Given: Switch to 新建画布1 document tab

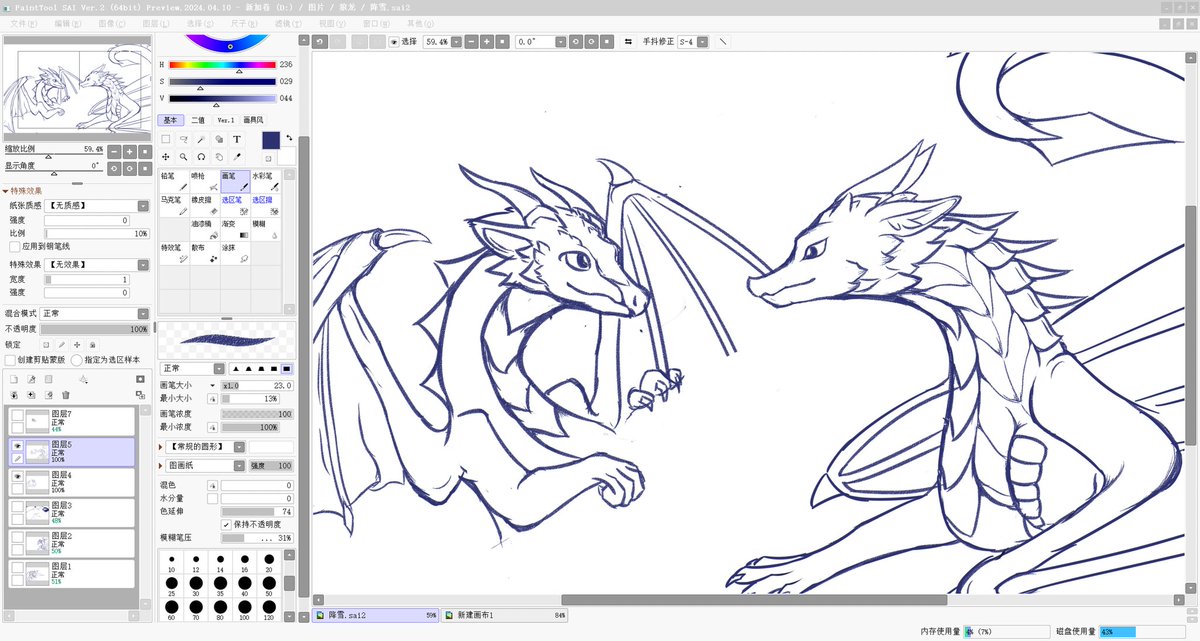Looking at the screenshot, I should (506, 615).
